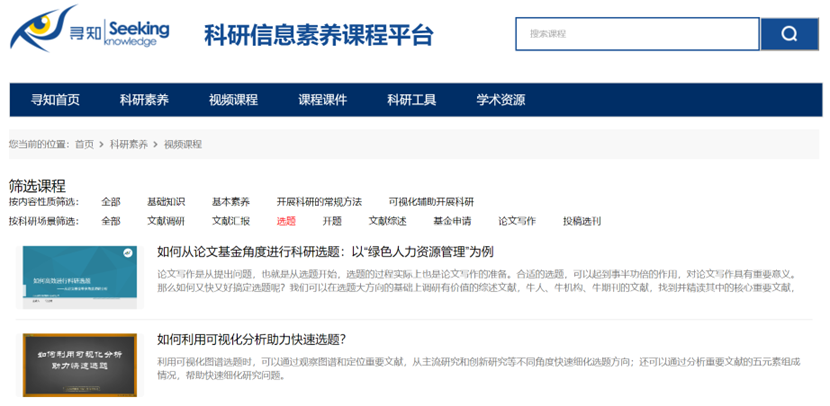
Task: Open the title 如何利用可视化分析助力快速选题
Action: (251, 339)
